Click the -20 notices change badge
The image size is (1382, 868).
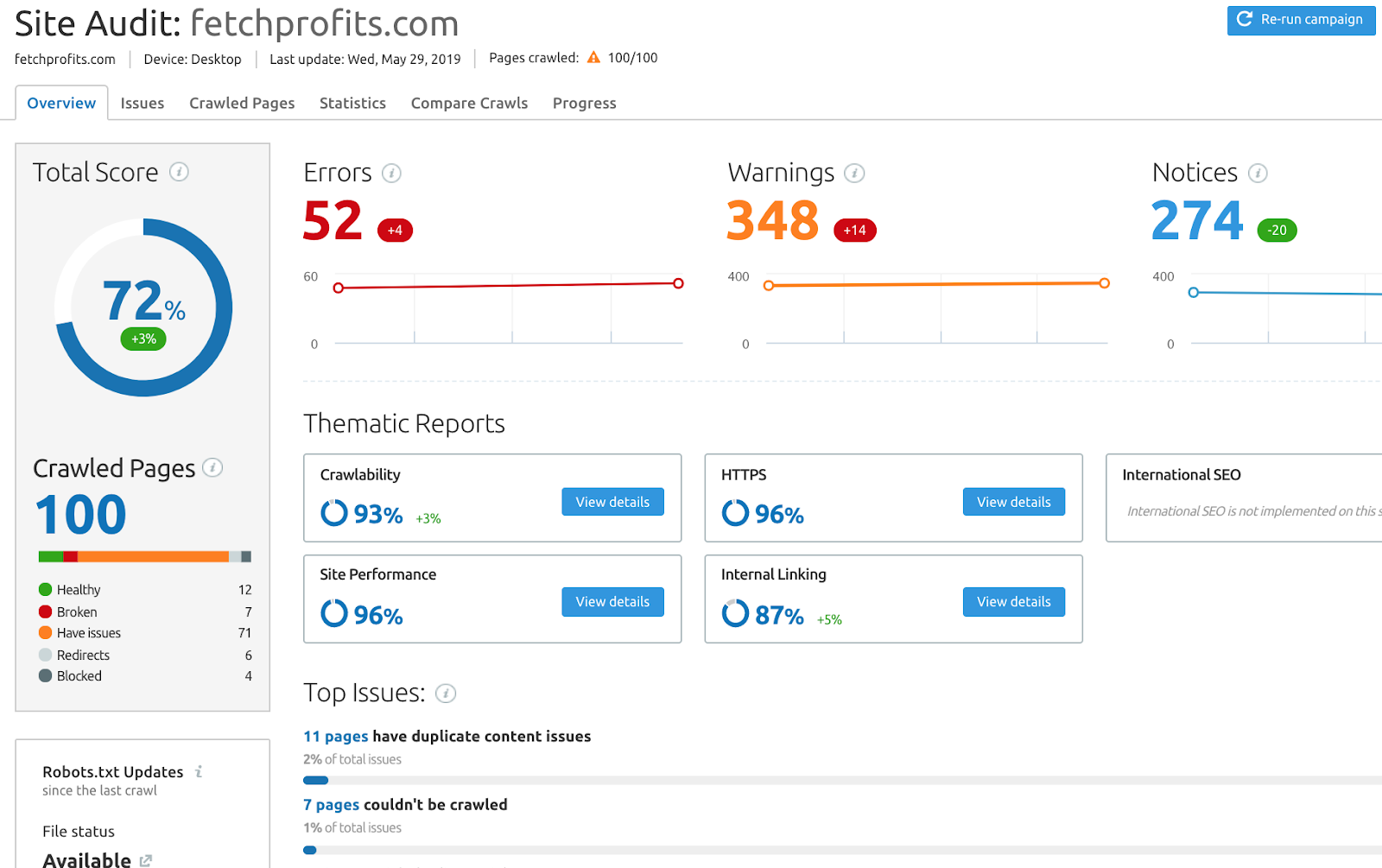1277,230
